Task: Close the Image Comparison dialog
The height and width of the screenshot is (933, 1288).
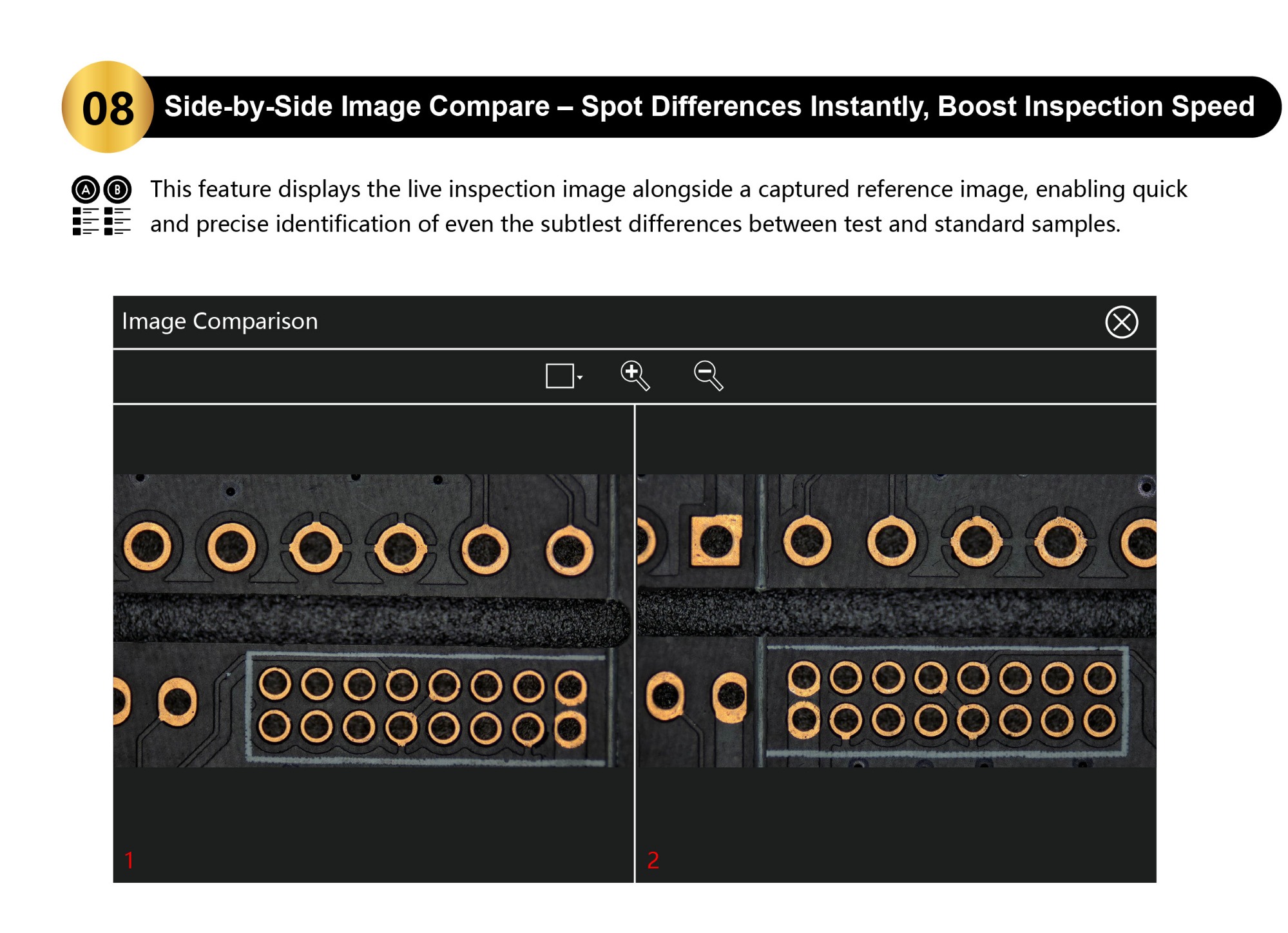Action: point(1120,322)
